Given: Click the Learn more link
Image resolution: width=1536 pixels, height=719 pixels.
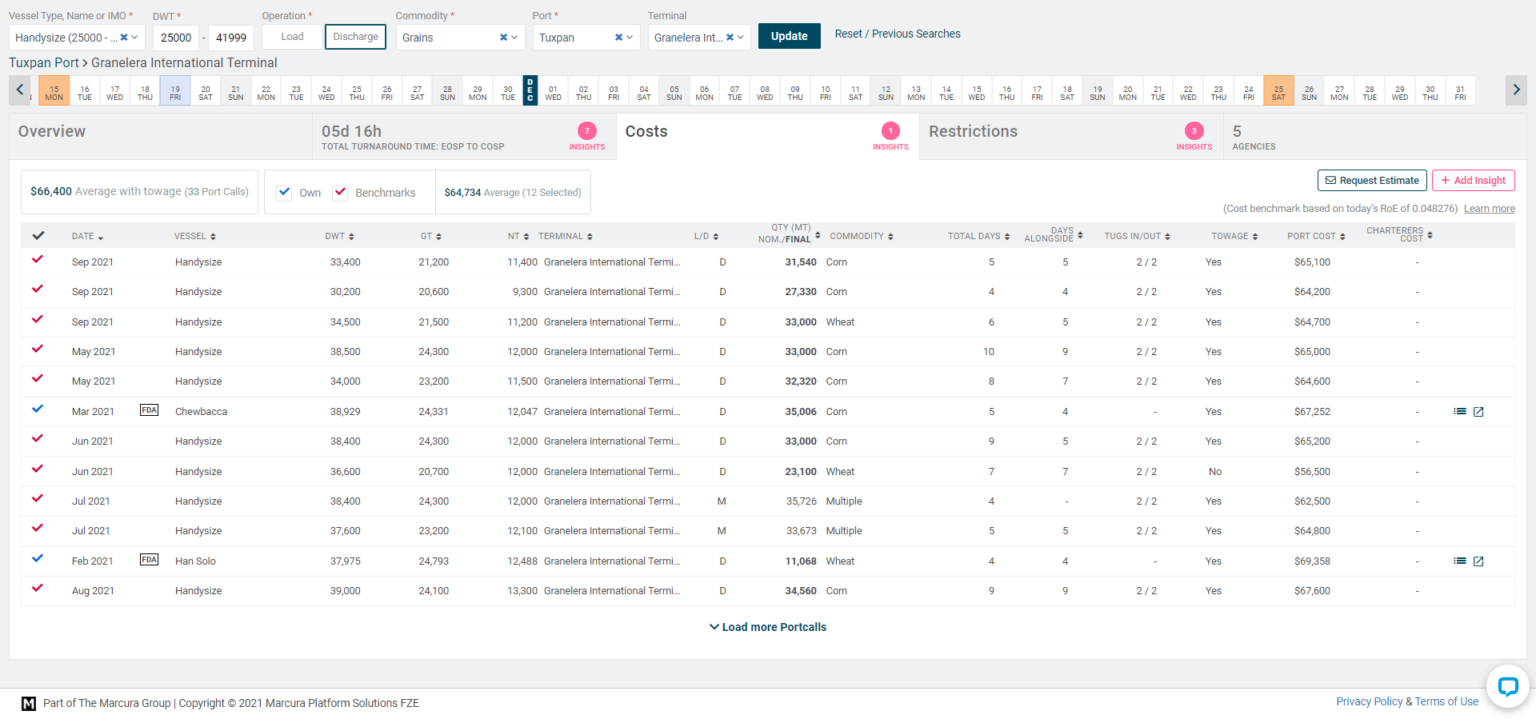Looking at the screenshot, I should pos(1489,208).
